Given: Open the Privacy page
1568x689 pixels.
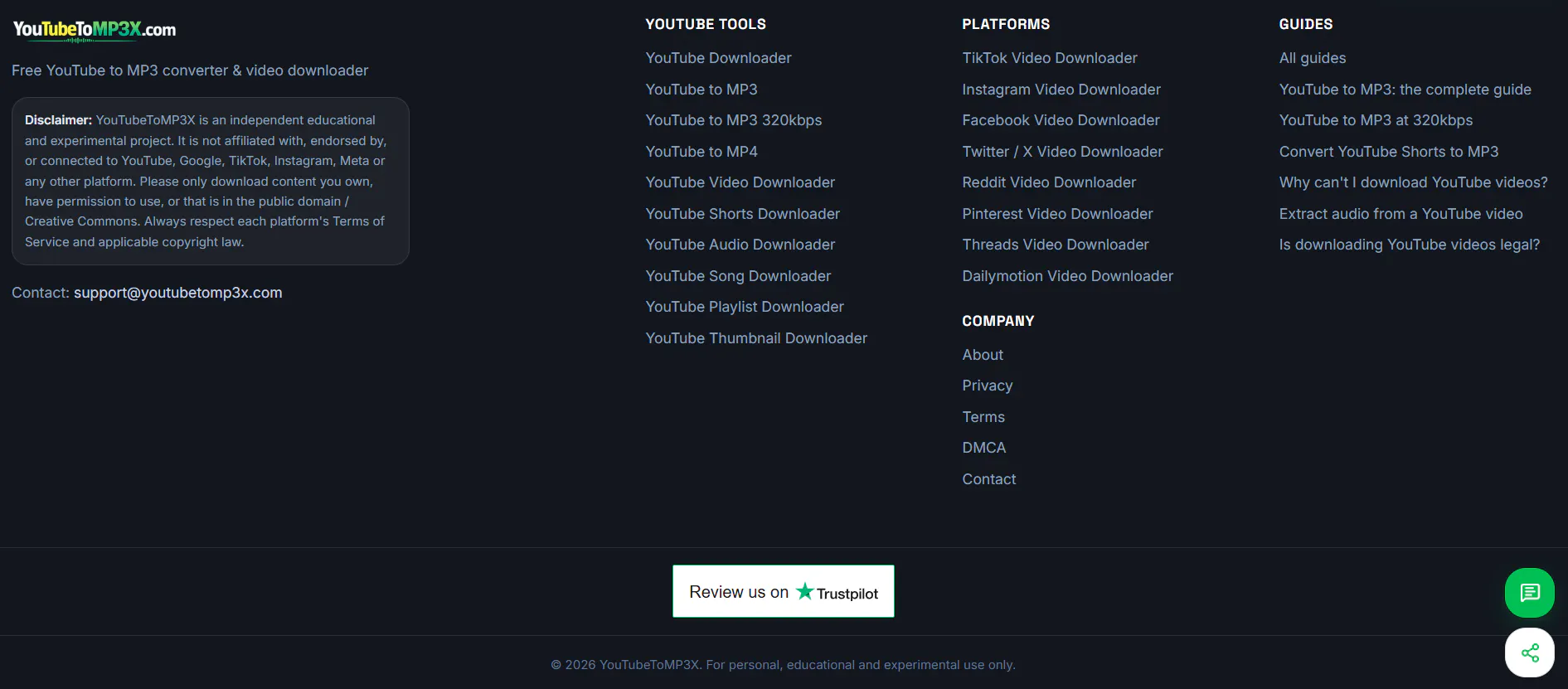Looking at the screenshot, I should [x=988, y=386].
